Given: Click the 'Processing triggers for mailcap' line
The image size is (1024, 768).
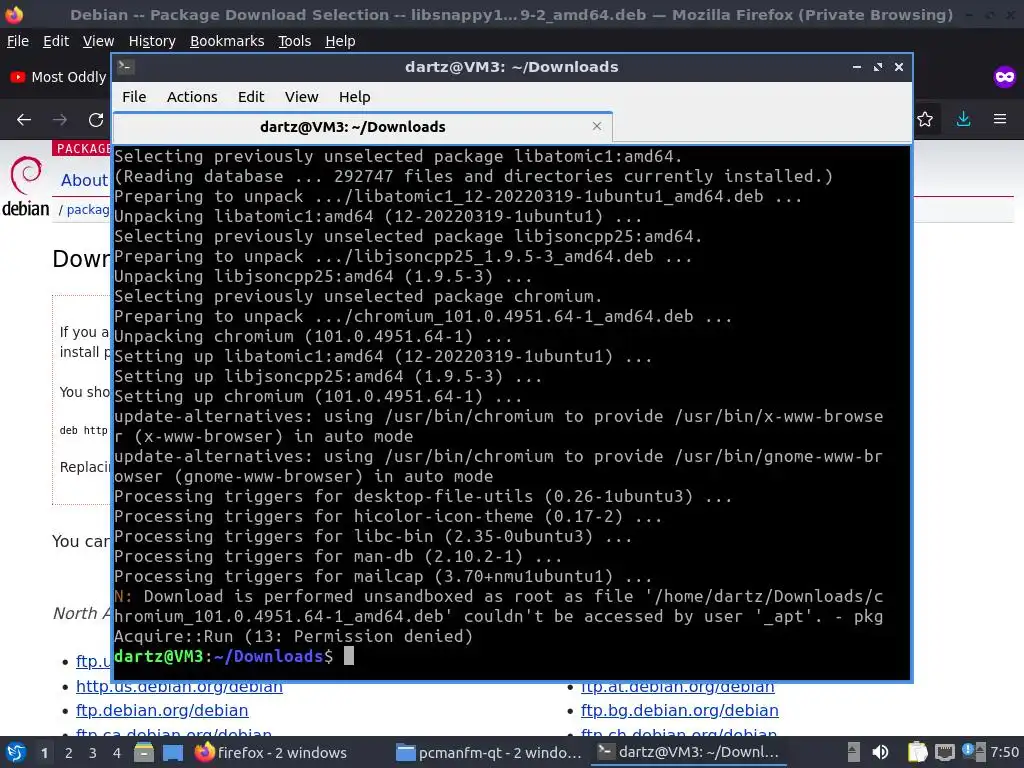Looking at the screenshot, I should pyautogui.click(x=383, y=577).
